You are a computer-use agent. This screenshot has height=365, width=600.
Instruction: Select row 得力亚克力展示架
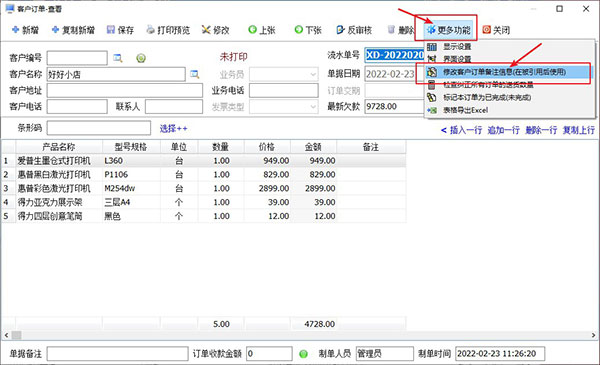coord(204,202)
